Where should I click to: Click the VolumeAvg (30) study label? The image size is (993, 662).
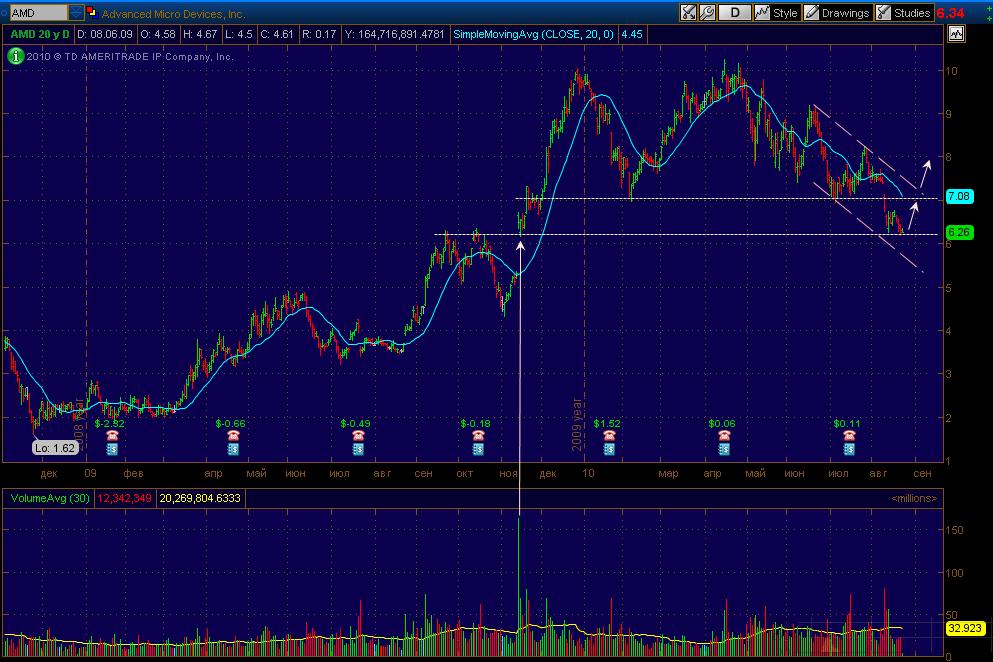(x=50, y=499)
